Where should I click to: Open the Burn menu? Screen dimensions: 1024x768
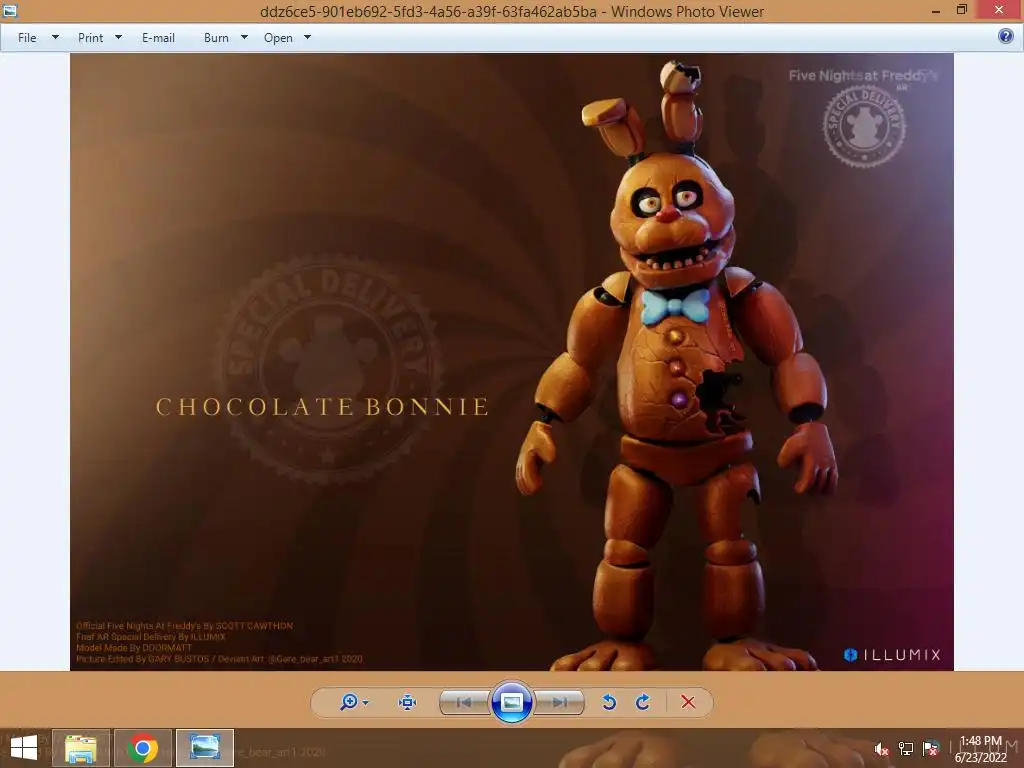pos(216,38)
